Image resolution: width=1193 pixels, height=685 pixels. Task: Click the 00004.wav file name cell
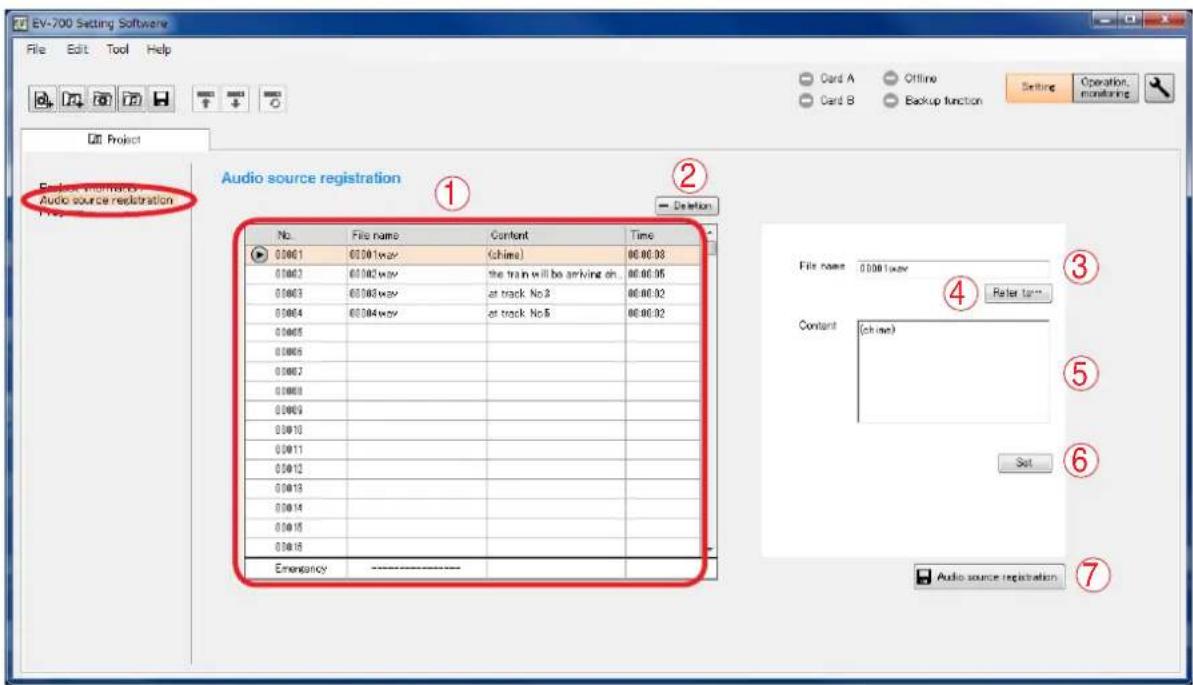[417, 313]
